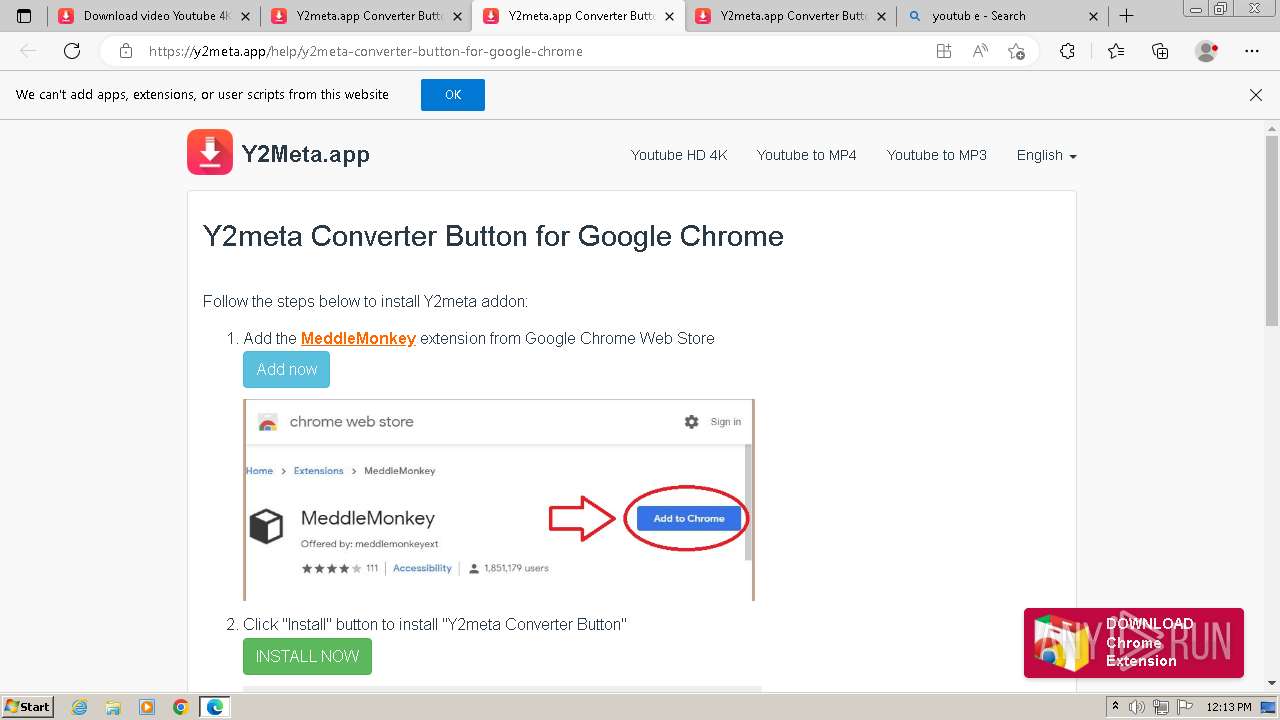Refresh the current page
Viewport: 1280px width, 720px height.
coord(72,51)
